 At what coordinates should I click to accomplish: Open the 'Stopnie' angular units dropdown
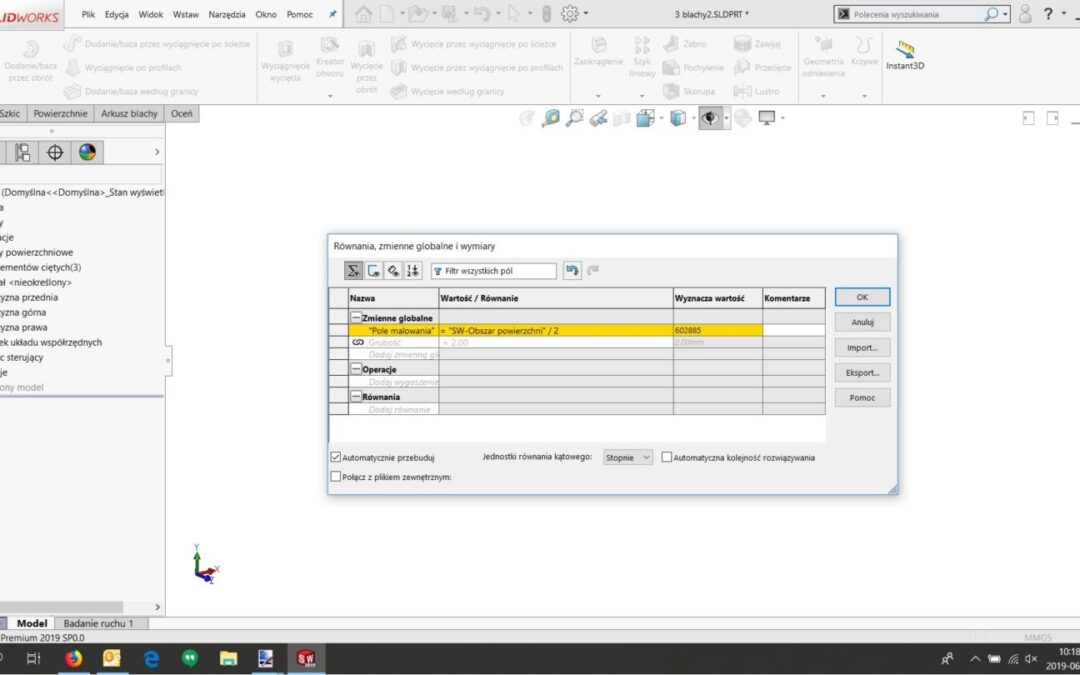tap(628, 457)
